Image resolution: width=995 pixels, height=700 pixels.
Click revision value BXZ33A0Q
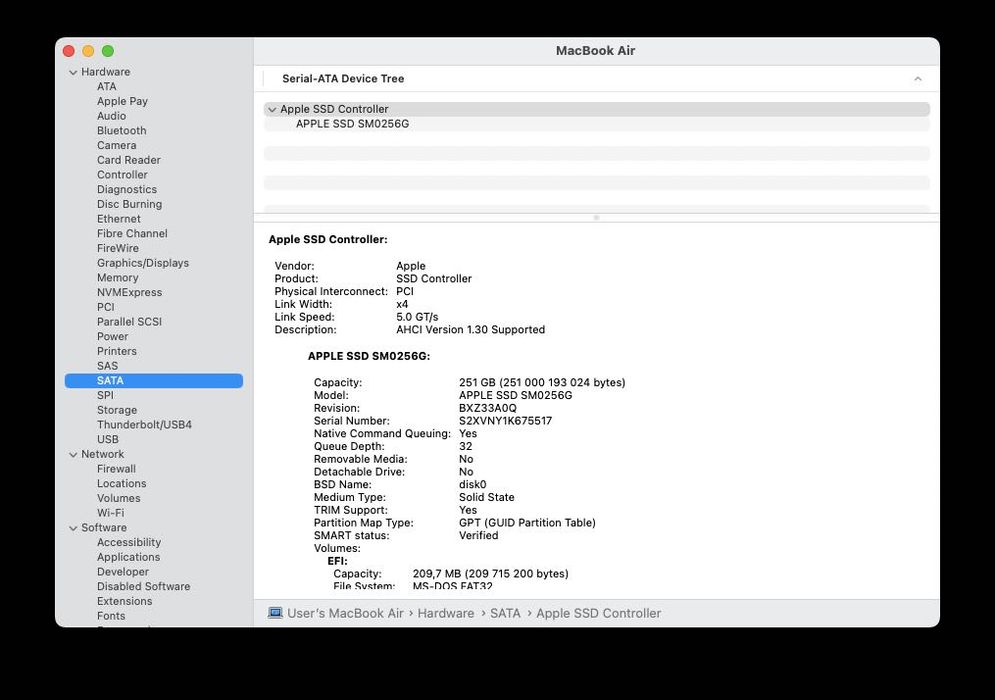pos(487,408)
